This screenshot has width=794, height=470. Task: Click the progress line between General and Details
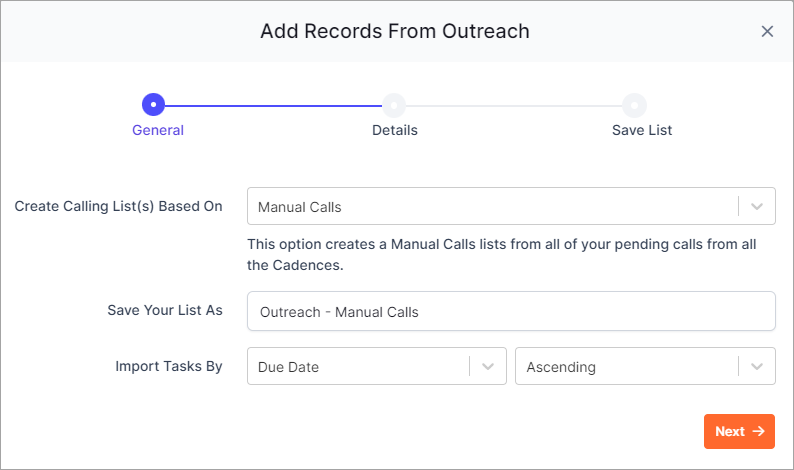[273, 105]
